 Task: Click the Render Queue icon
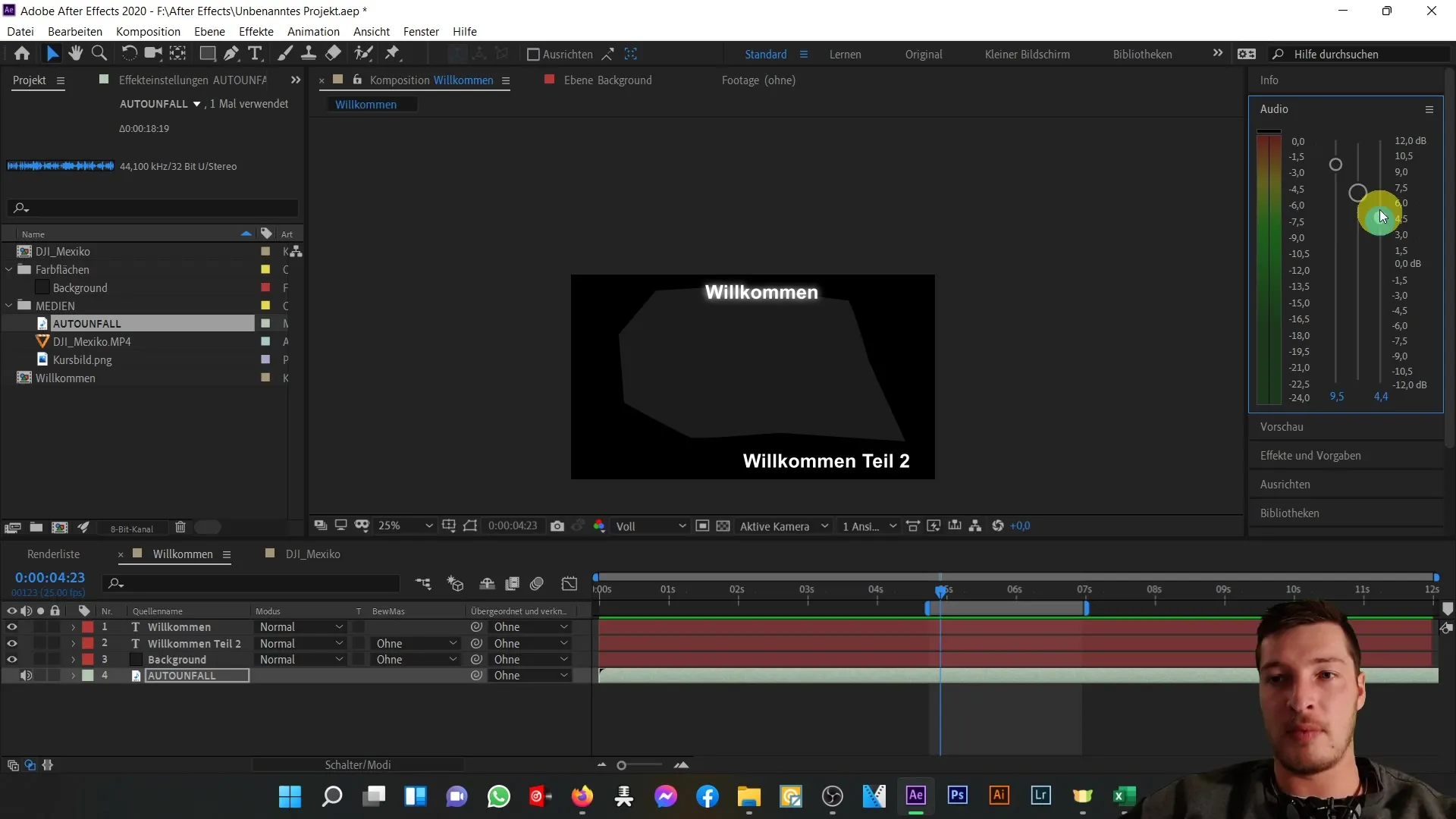pos(53,554)
